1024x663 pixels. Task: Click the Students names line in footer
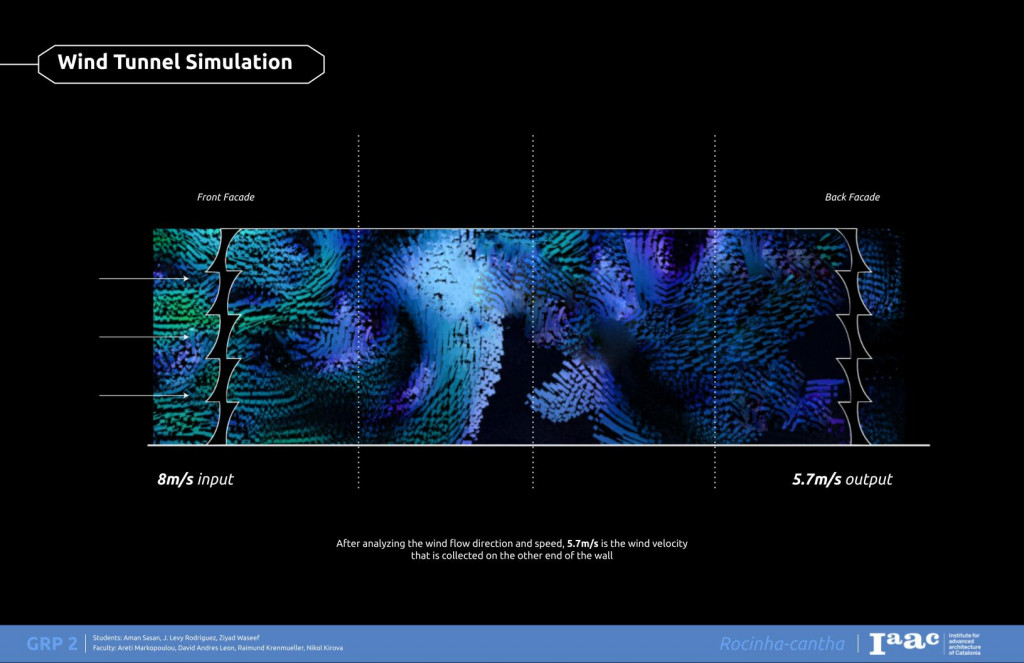click(176, 637)
